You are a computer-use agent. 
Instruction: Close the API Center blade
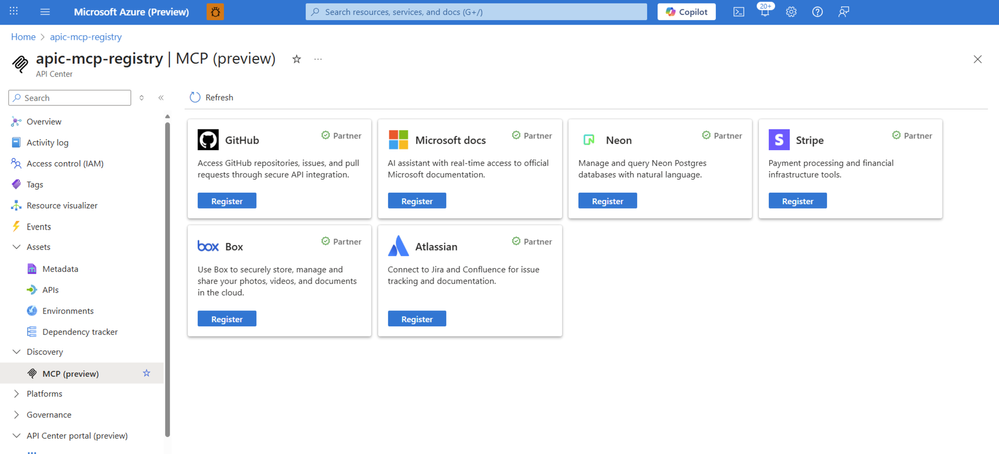pyautogui.click(x=977, y=59)
